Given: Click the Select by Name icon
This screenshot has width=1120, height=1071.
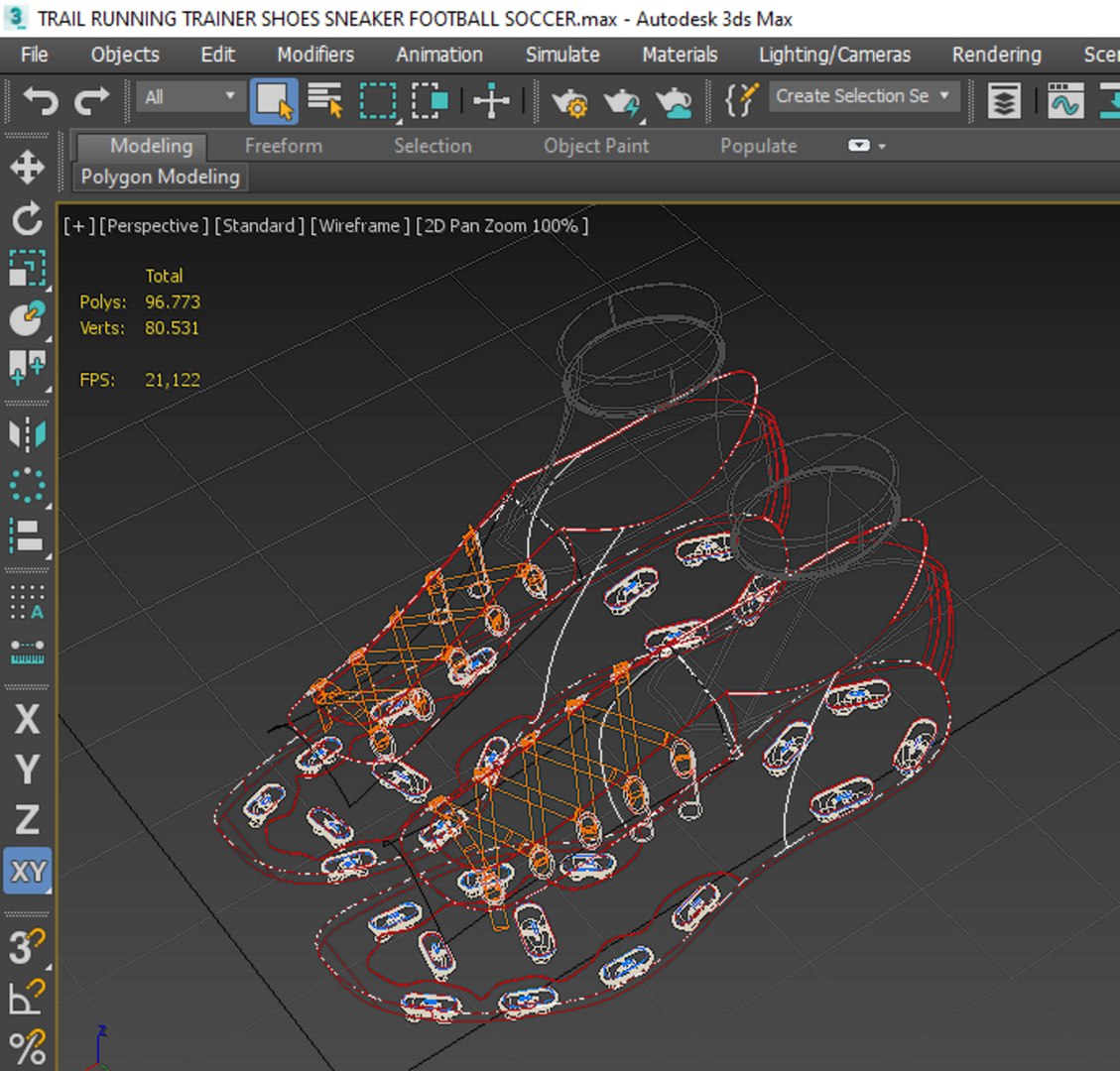Looking at the screenshot, I should [324, 99].
